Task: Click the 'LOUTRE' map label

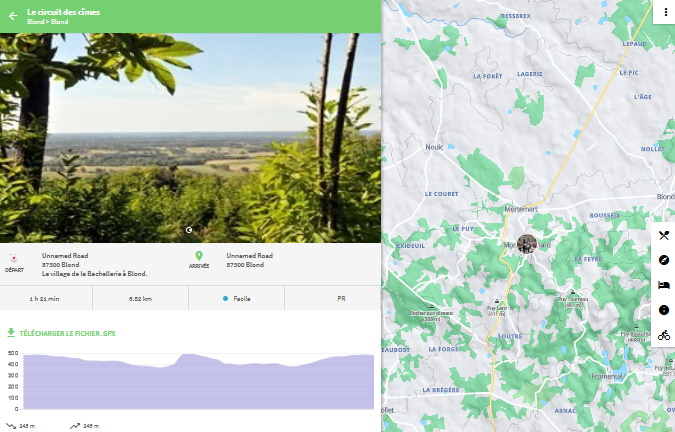Action: pyautogui.click(x=510, y=336)
